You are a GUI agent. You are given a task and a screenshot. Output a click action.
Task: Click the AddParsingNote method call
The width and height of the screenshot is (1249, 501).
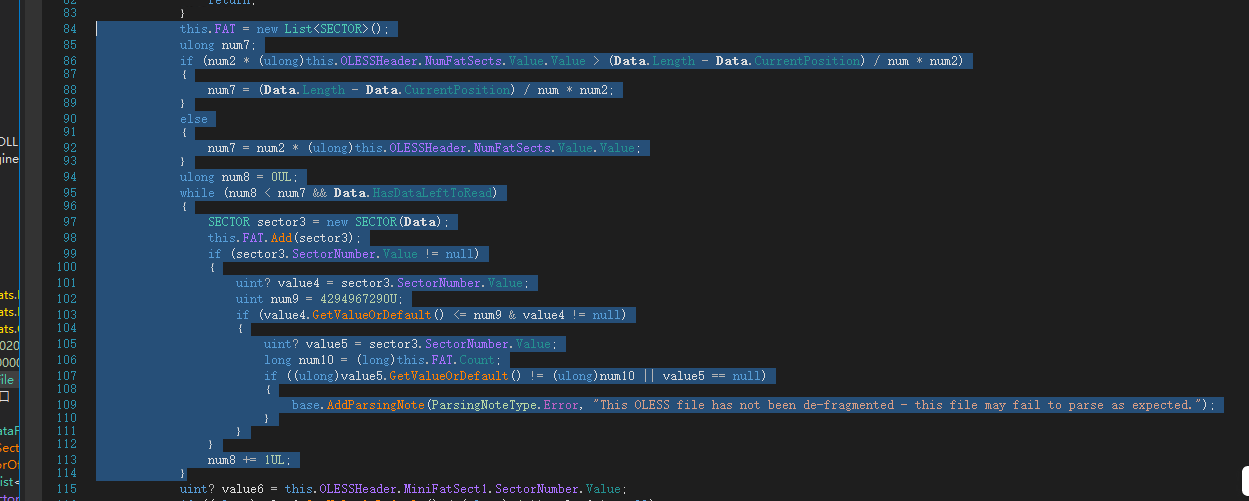[x=377, y=405]
